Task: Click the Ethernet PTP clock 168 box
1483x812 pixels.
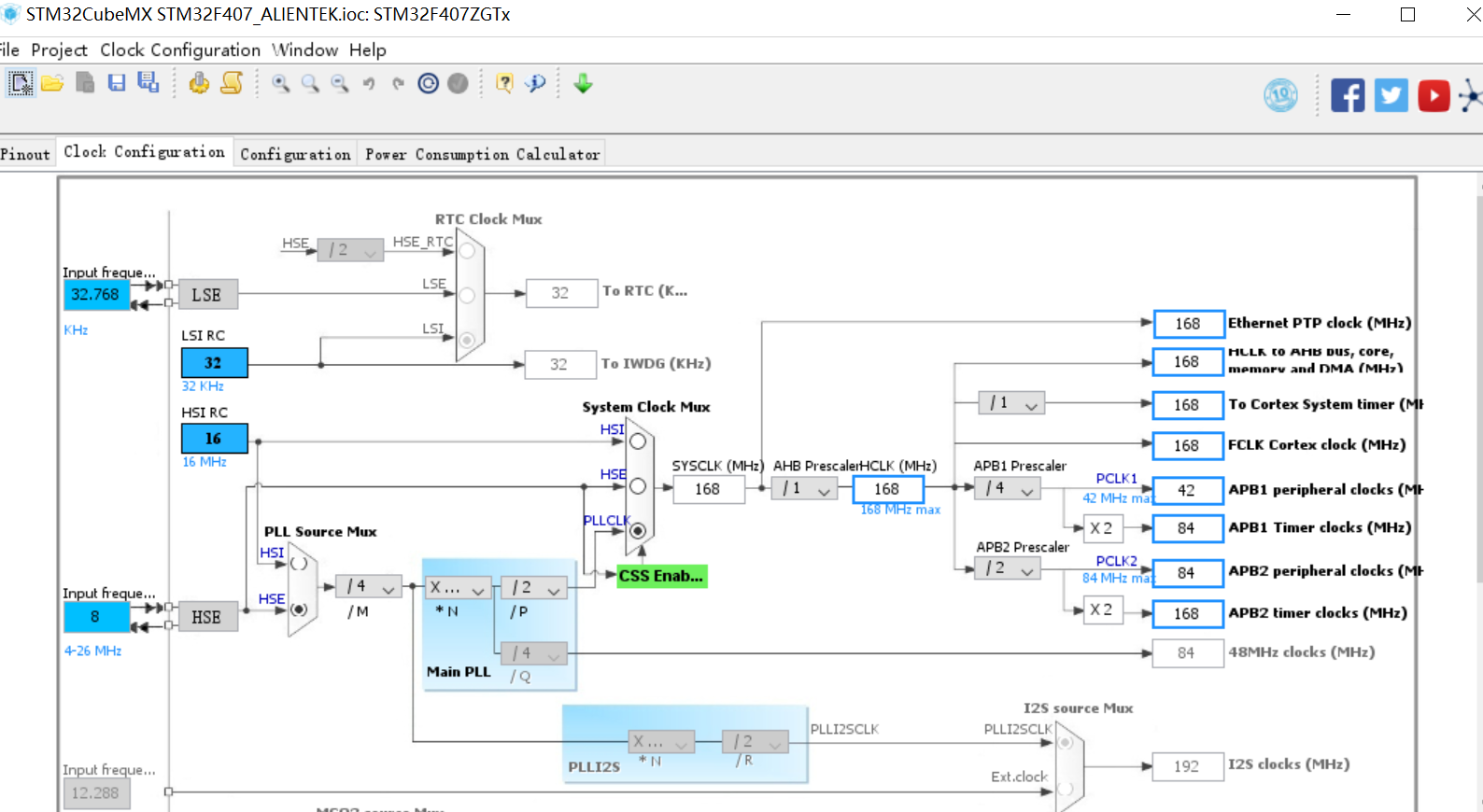Action: (1188, 324)
